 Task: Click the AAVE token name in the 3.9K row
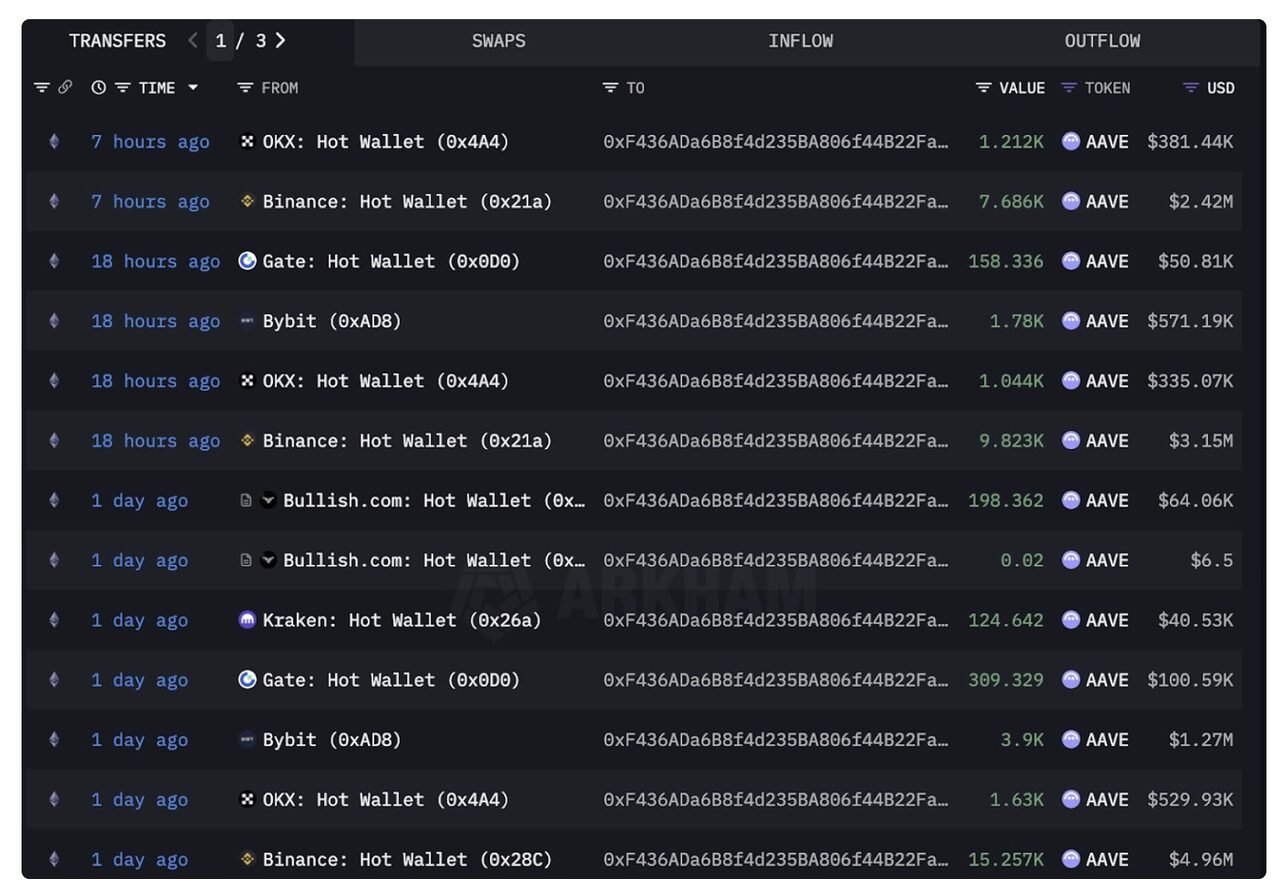click(1107, 740)
